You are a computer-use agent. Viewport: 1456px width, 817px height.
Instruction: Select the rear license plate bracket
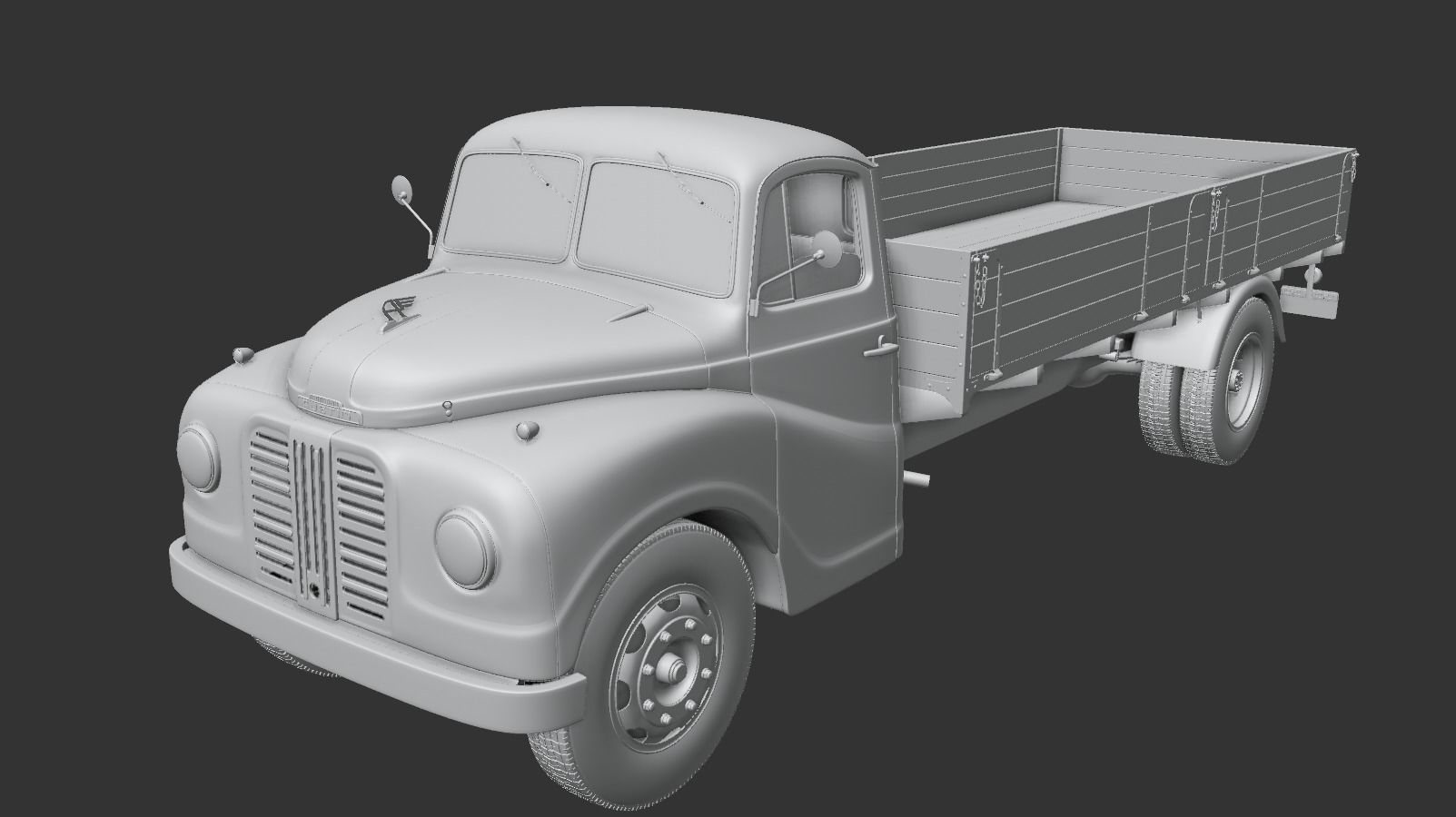click(1309, 302)
